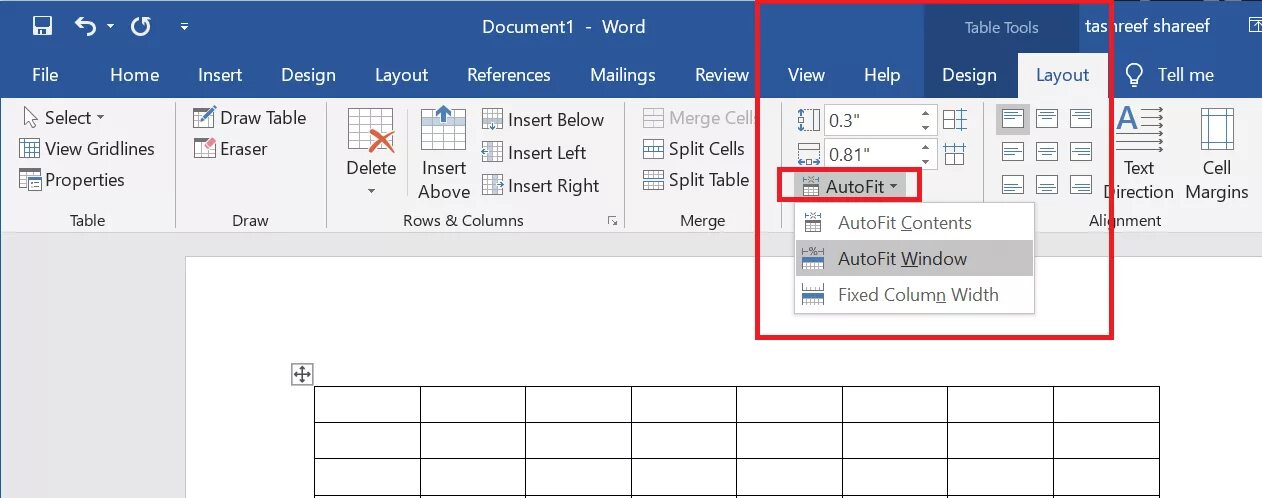Viewport: 1262px width, 498px height.
Task: Open Table Tools Design tab
Action: coord(969,75)
